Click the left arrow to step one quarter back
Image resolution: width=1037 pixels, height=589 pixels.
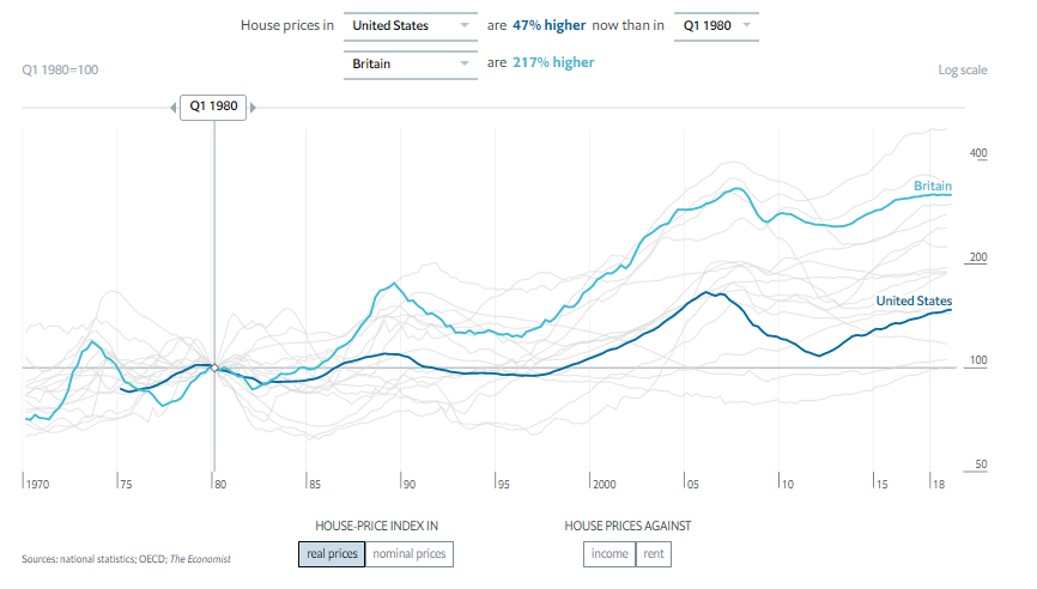[x=173, y=108]
